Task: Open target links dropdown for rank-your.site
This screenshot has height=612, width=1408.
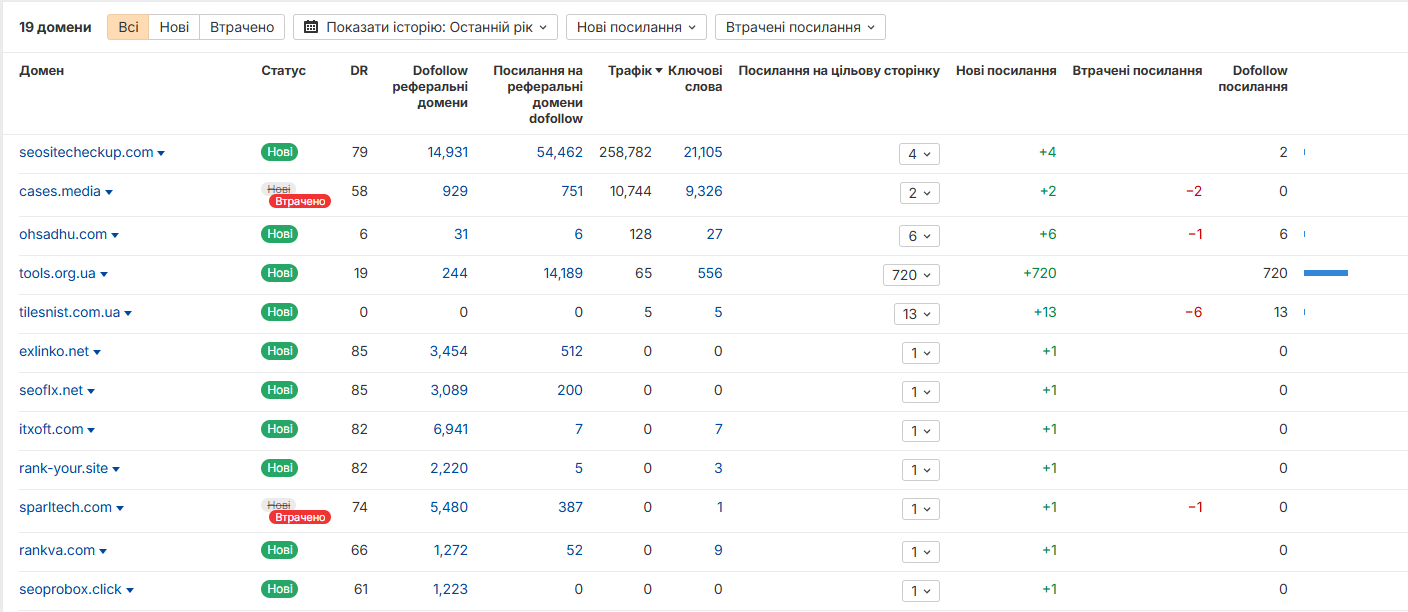Action: [x=920, y=469]
